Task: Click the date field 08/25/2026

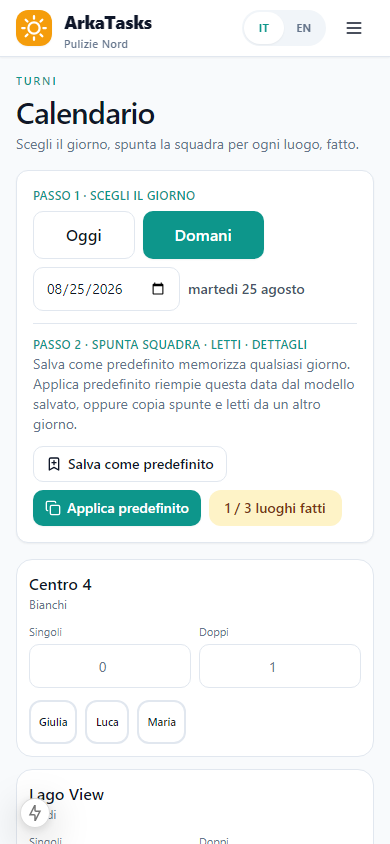Action: [107, 289]
